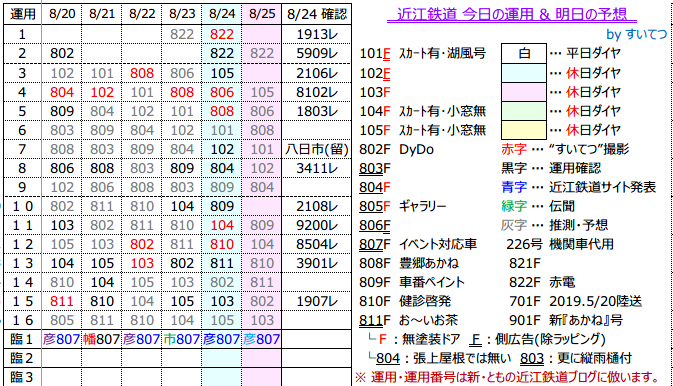Select the 3901レ confirmation cell
Image resolution: width=673 pixels, height=386 pixels.
317,263
